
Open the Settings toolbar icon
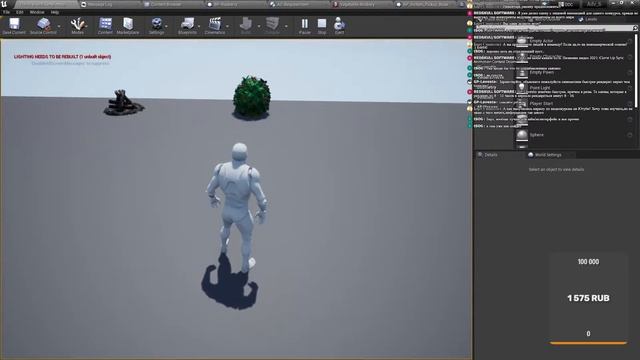[156, 25]
